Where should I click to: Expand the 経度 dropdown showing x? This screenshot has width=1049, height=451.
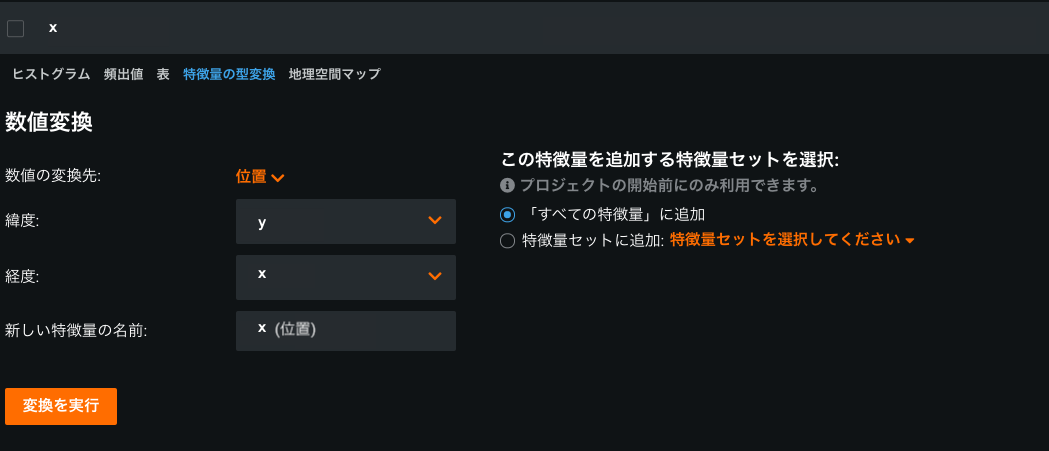(x=345, y=277)
